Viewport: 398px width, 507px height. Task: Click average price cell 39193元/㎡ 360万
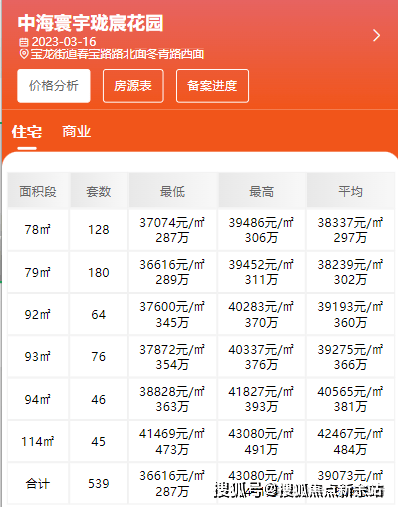(x=350, y=314)
